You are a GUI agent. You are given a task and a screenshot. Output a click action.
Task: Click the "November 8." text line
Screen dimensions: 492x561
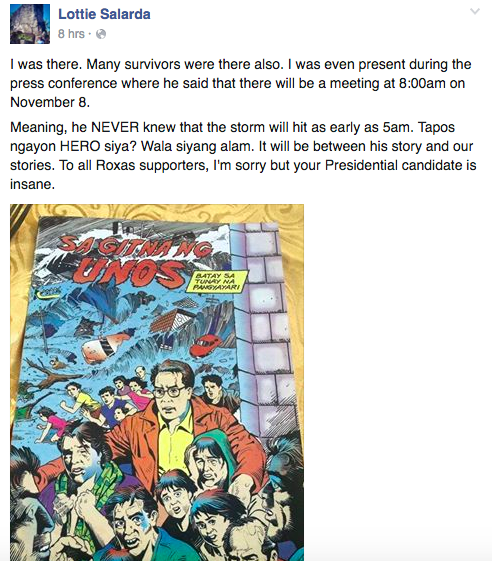(x=50, y=102)
